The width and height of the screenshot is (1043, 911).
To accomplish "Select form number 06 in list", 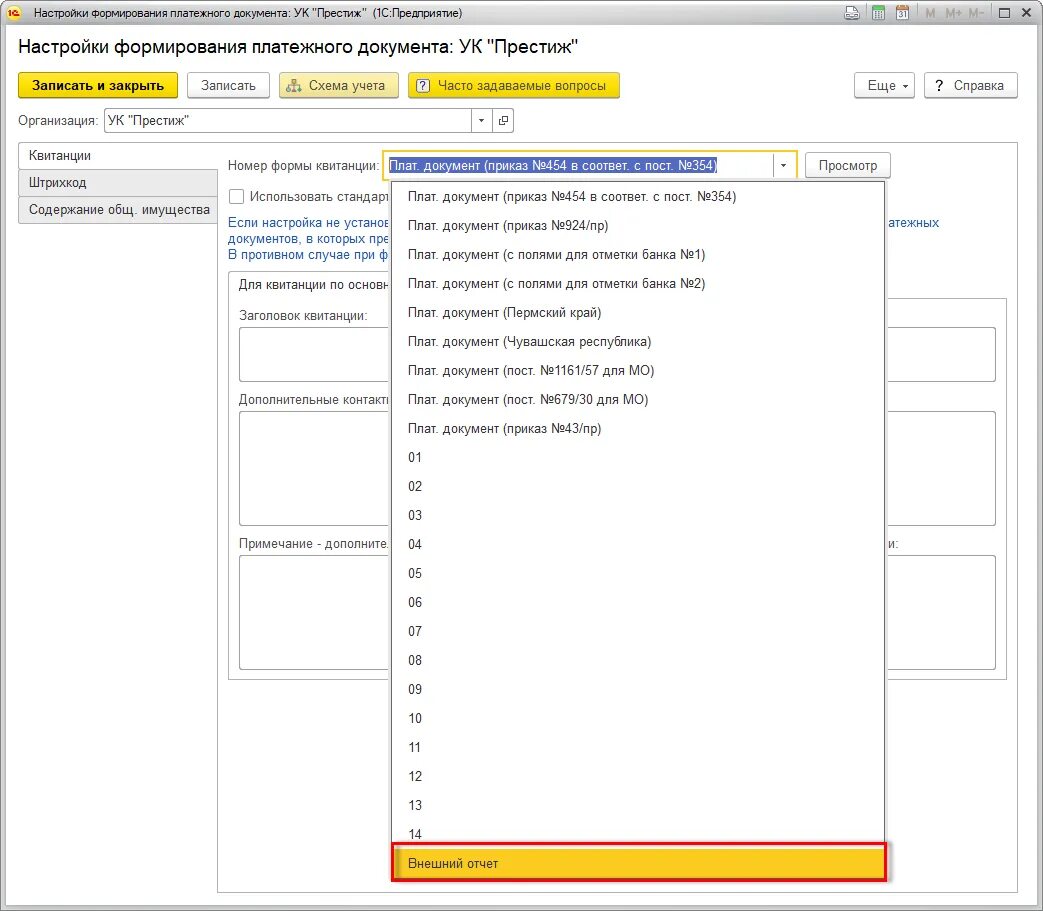I will click(x=639, y=602).
